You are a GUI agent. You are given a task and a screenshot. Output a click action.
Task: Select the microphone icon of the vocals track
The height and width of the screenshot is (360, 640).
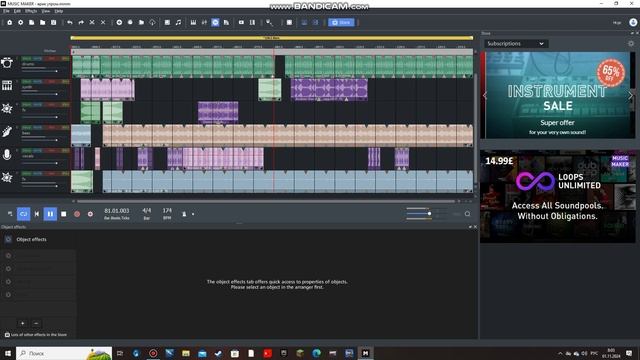(7, 155)
